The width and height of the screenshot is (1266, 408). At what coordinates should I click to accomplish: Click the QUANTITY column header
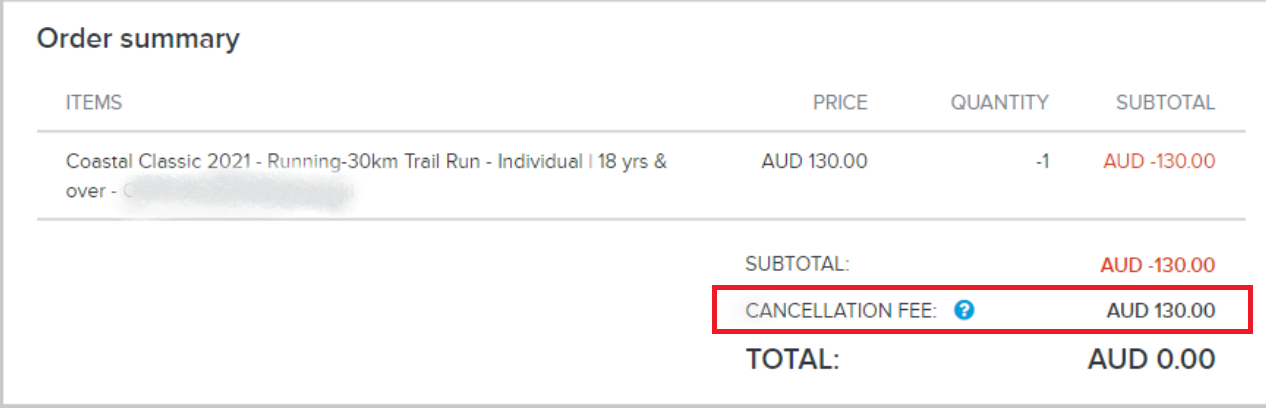[1000, 102]
